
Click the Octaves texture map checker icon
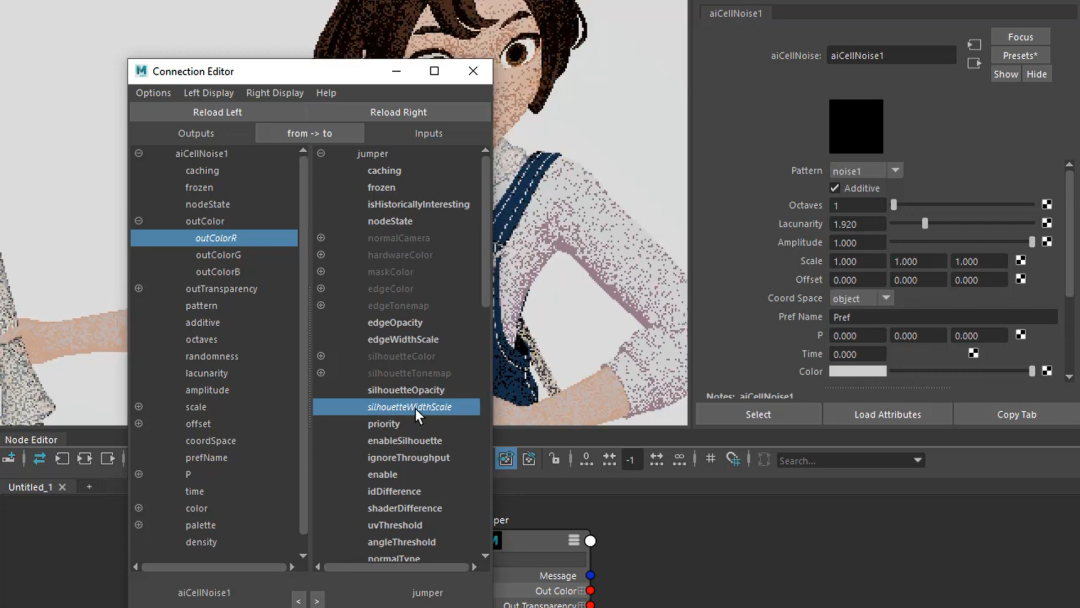coord(1047,205)
